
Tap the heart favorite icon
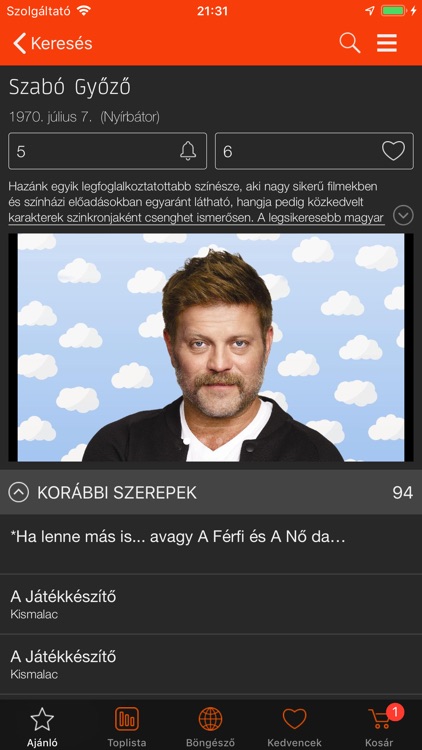click(x=393, y=151)
